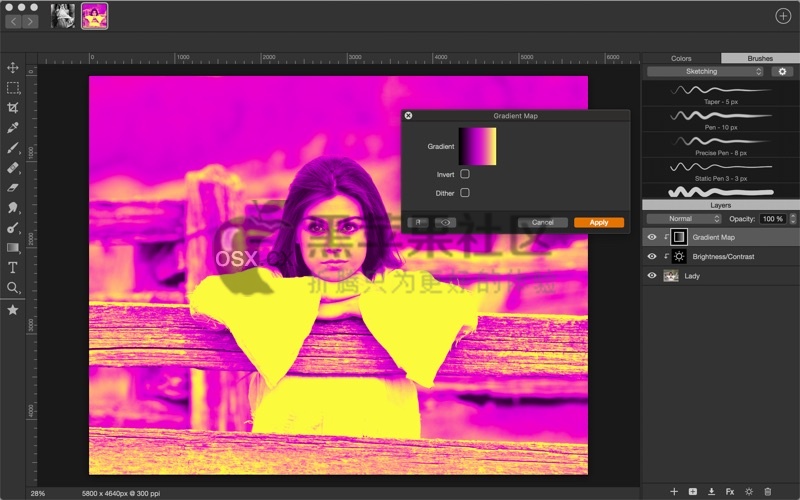
Task: Click the Gradient Map layer mask thumbnail
Action: pyautogui.click(x=679, y=237)
